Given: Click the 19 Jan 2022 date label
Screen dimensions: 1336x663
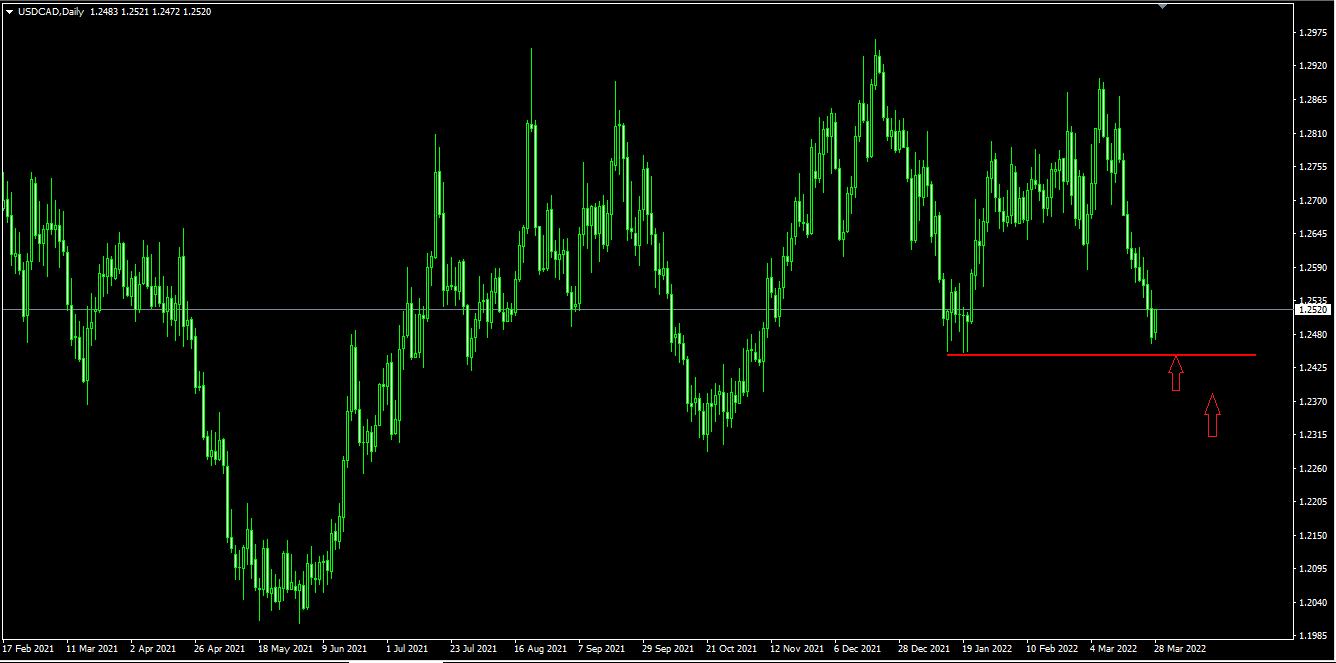Looking at the screenshot, I should [x=987, y=648].
